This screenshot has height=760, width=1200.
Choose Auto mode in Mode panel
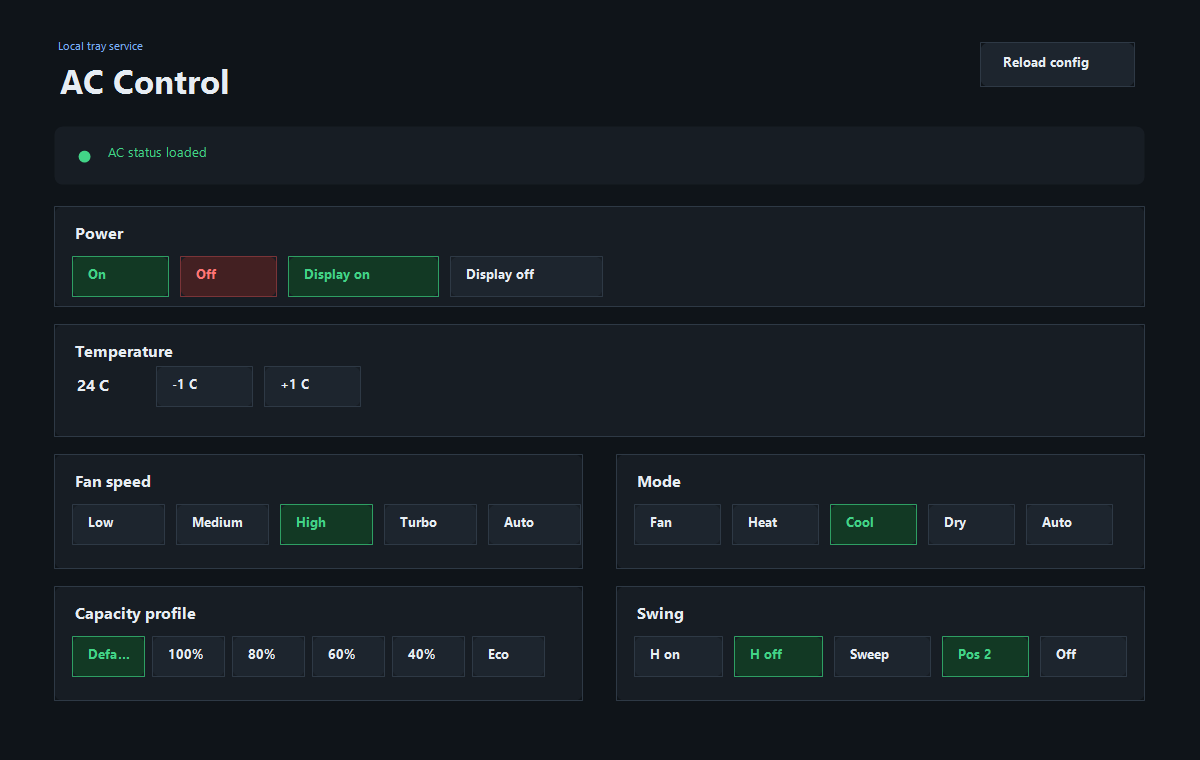point(1069,524)
